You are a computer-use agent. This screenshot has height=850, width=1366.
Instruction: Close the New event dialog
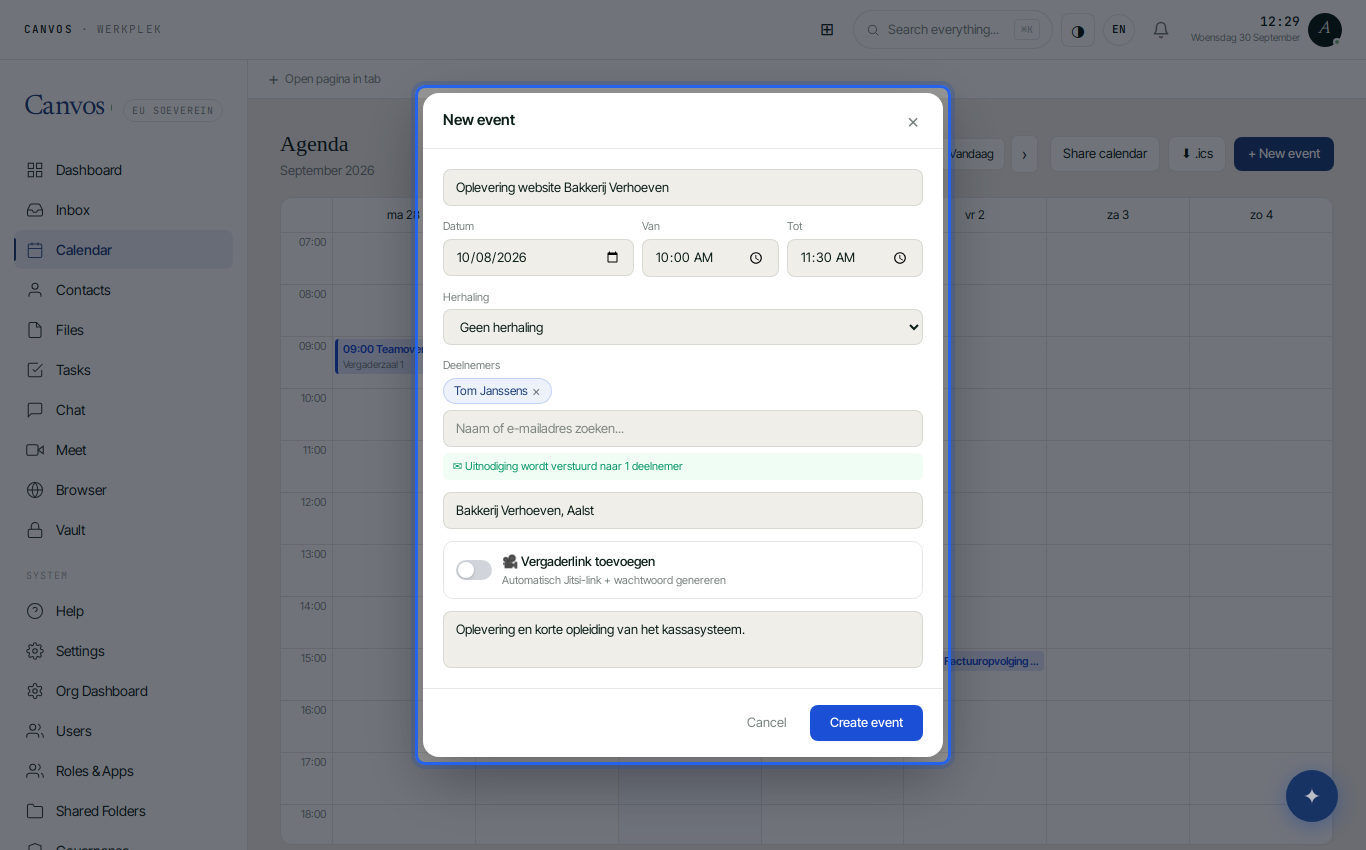[913, 122]
